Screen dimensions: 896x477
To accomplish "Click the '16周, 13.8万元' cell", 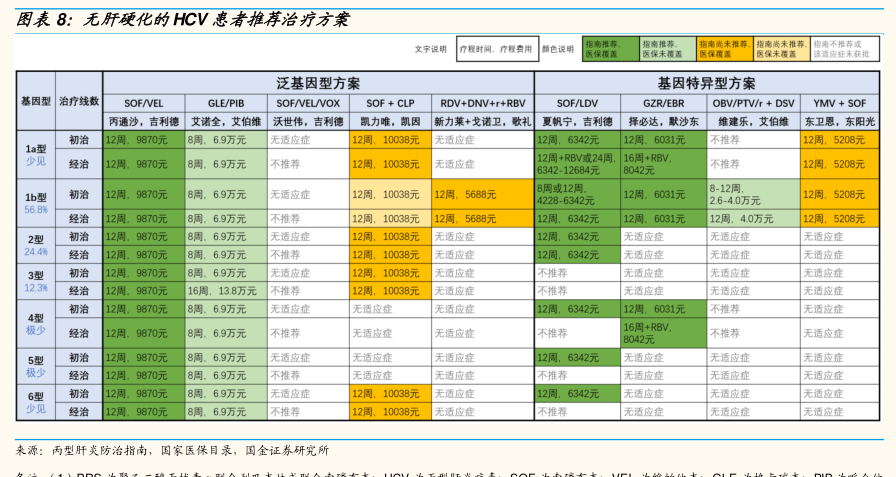I will click(225, 291).
